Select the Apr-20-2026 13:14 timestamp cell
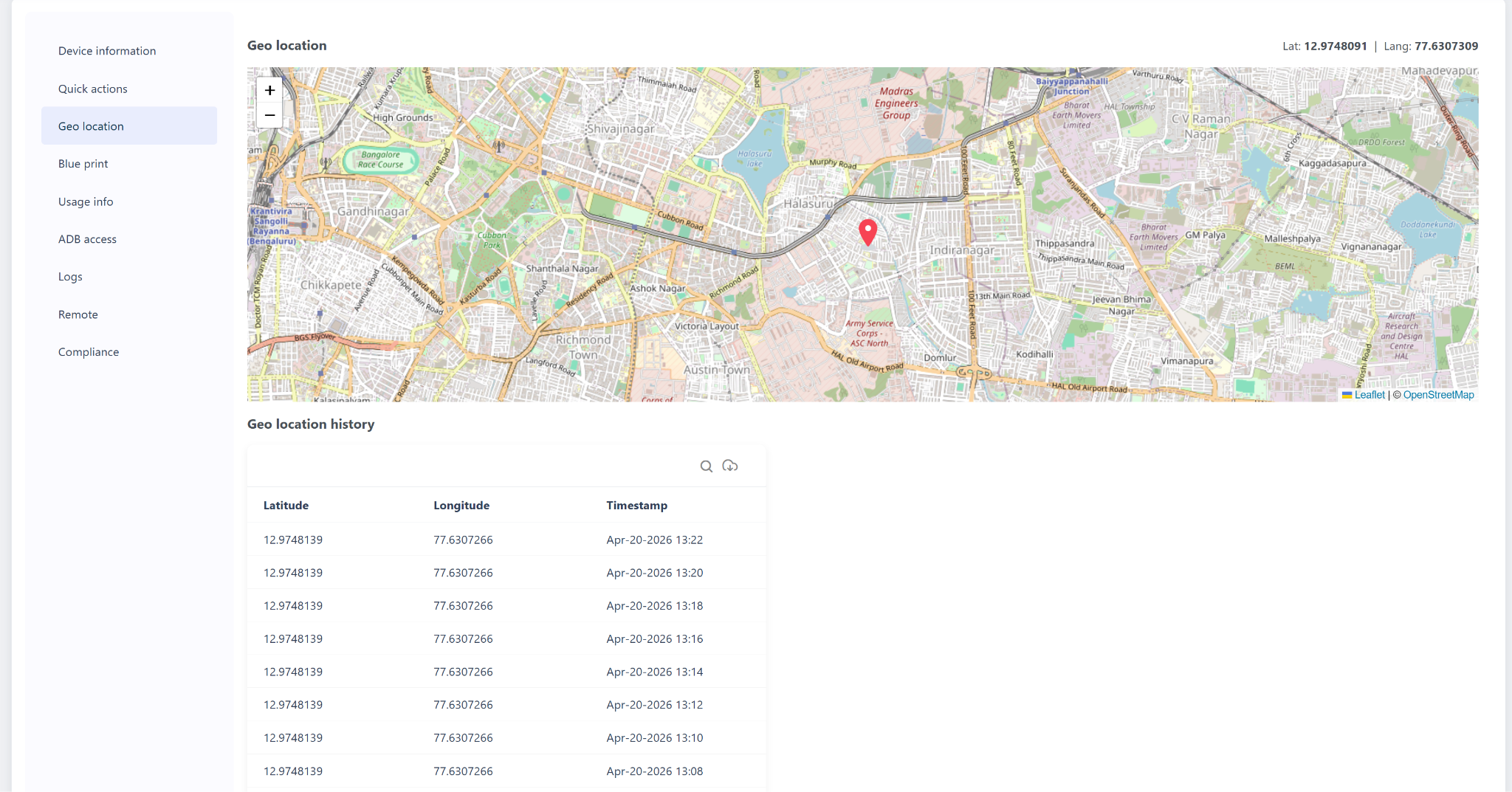This screenshot has width=1512, height=792. tap(655, 672)
